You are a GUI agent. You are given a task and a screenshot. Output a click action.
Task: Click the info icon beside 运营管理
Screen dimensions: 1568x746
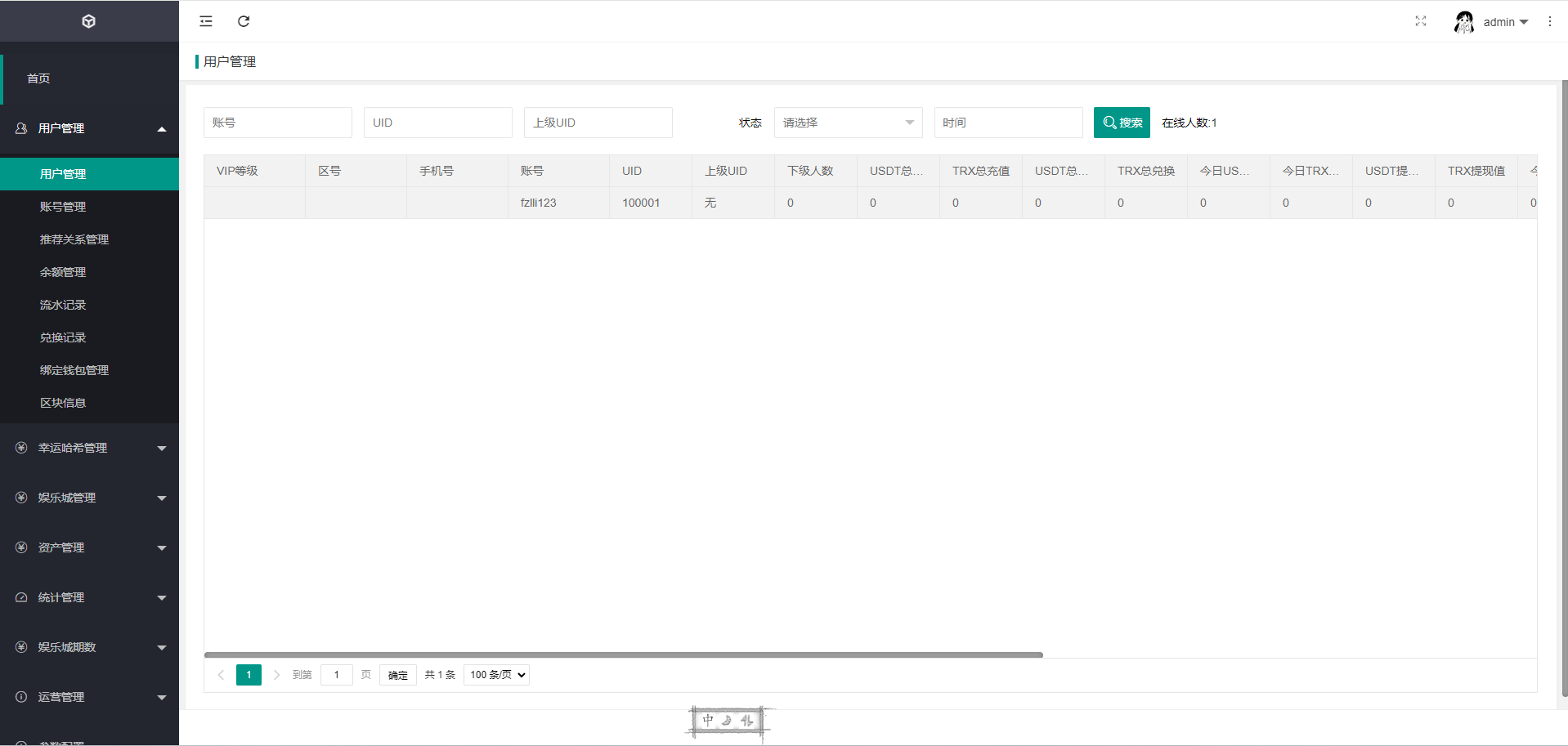[x=20, y=697]
